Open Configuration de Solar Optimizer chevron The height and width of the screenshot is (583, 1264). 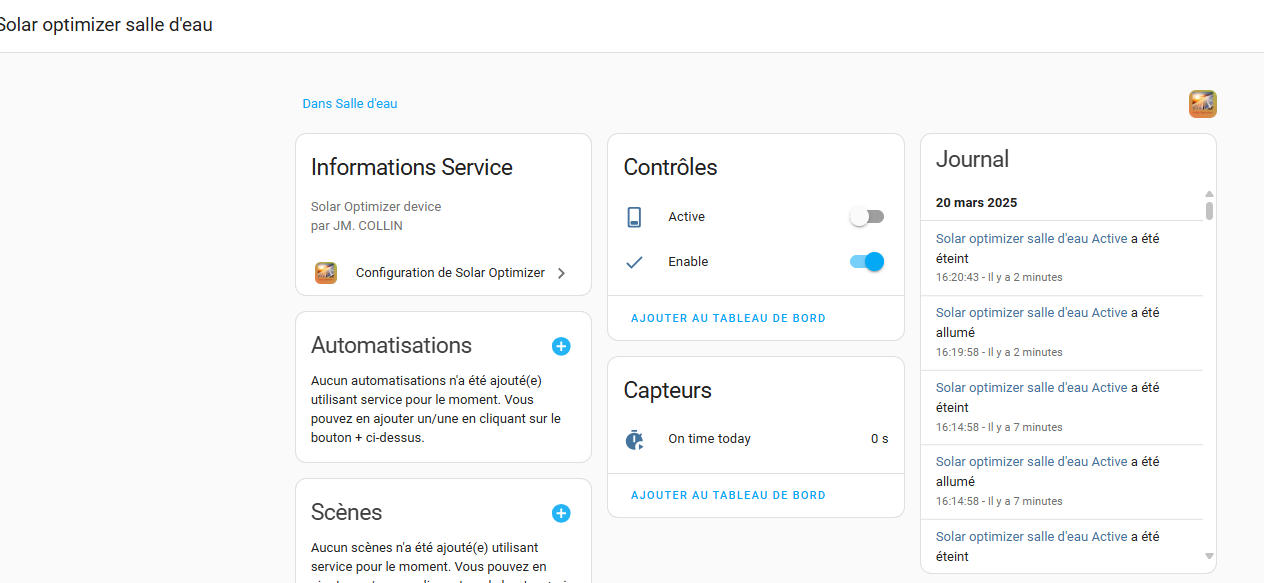pyautogui.click(x=561, y=273)
